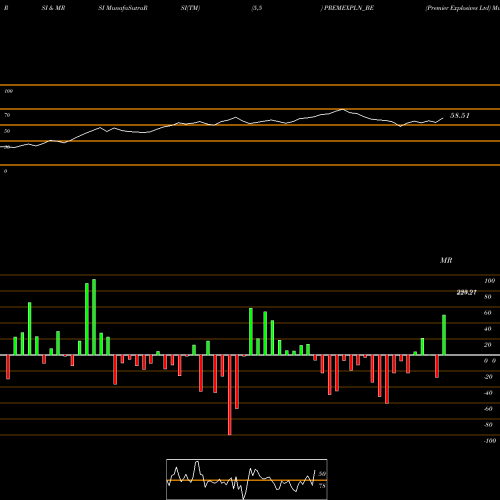Click the tallest green bar reaching 100
The image size is (500, 500).
point(94,317)
